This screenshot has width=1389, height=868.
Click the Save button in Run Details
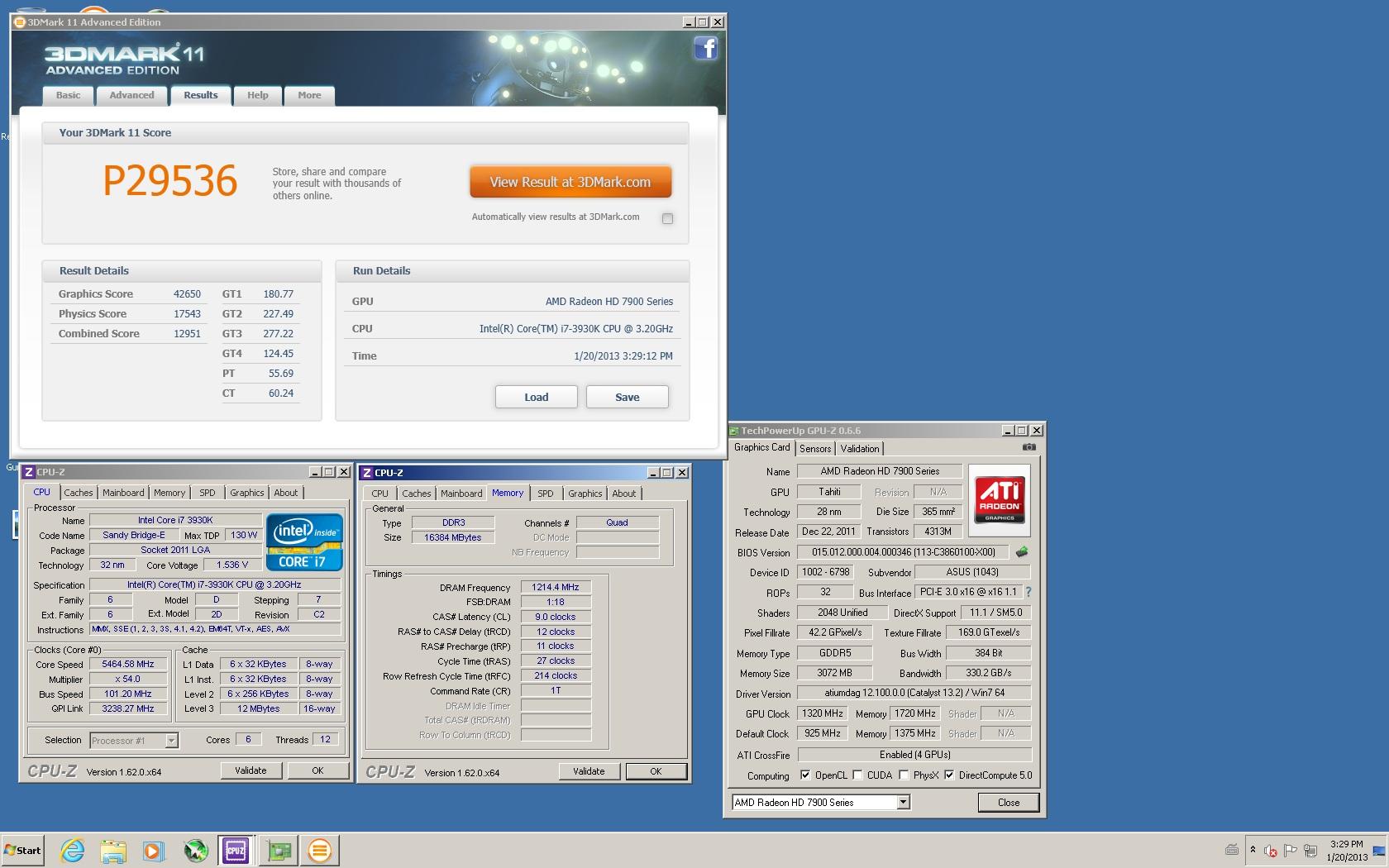tap(628, 398)
